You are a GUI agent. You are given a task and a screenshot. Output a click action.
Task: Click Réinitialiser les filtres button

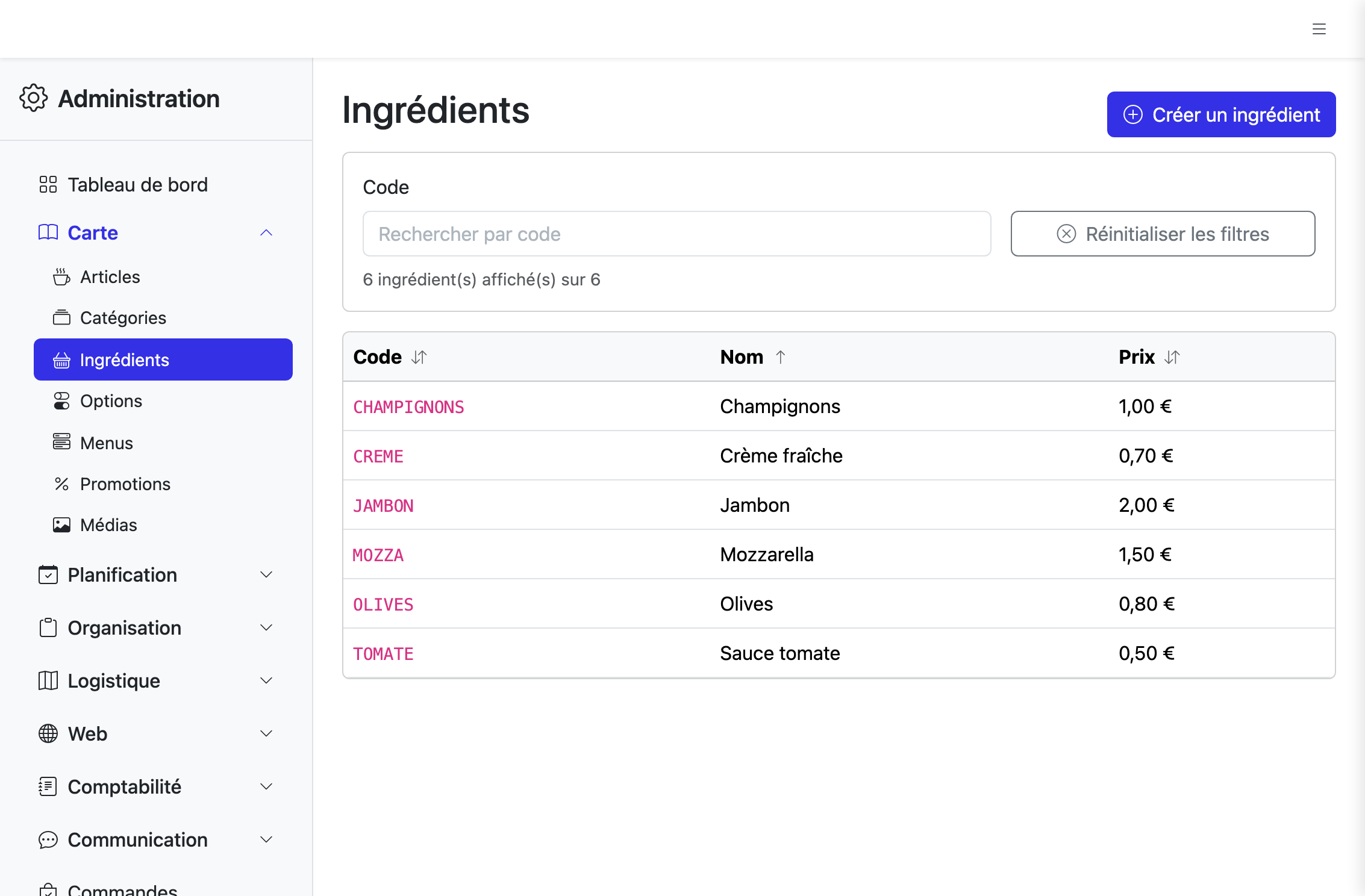[x=1163, y=234]
